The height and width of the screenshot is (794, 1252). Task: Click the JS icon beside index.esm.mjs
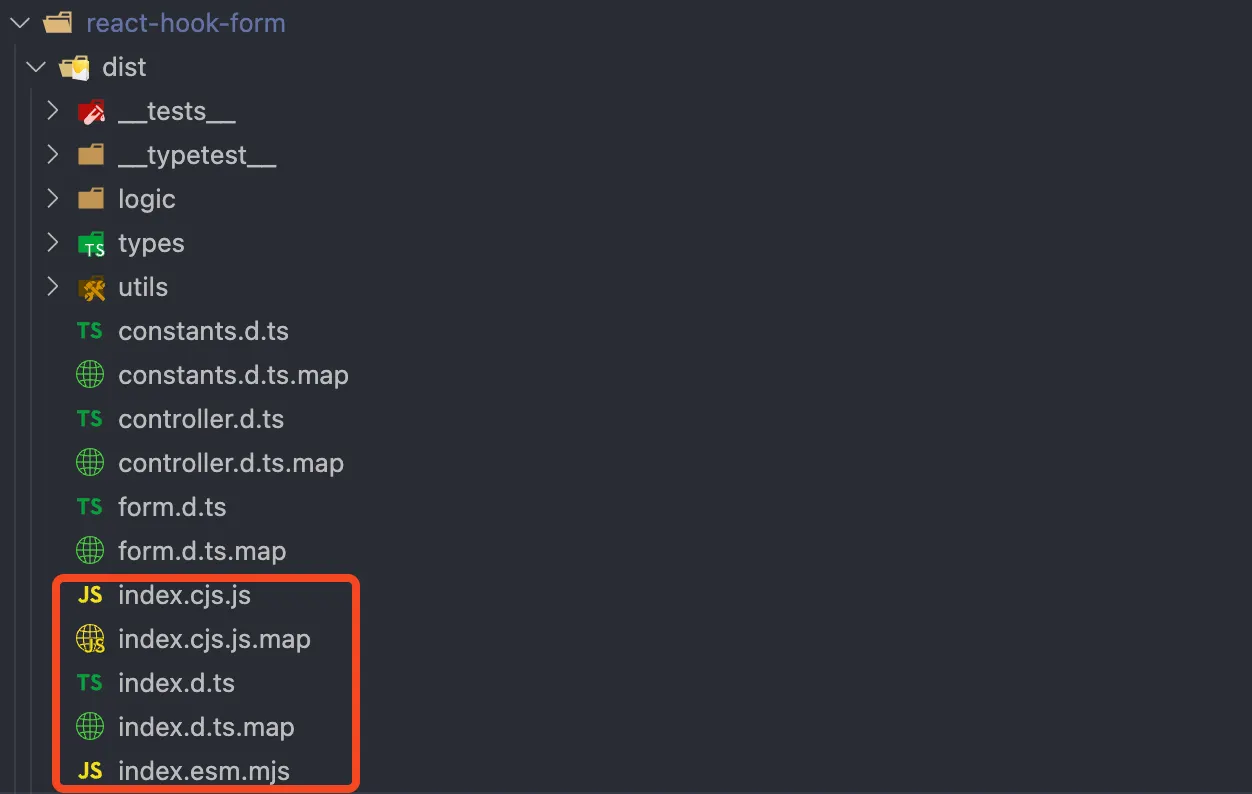[x=90, y=771]
